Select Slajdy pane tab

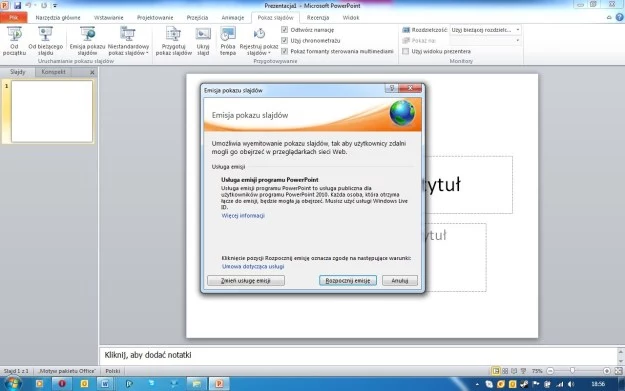(18, 72)
